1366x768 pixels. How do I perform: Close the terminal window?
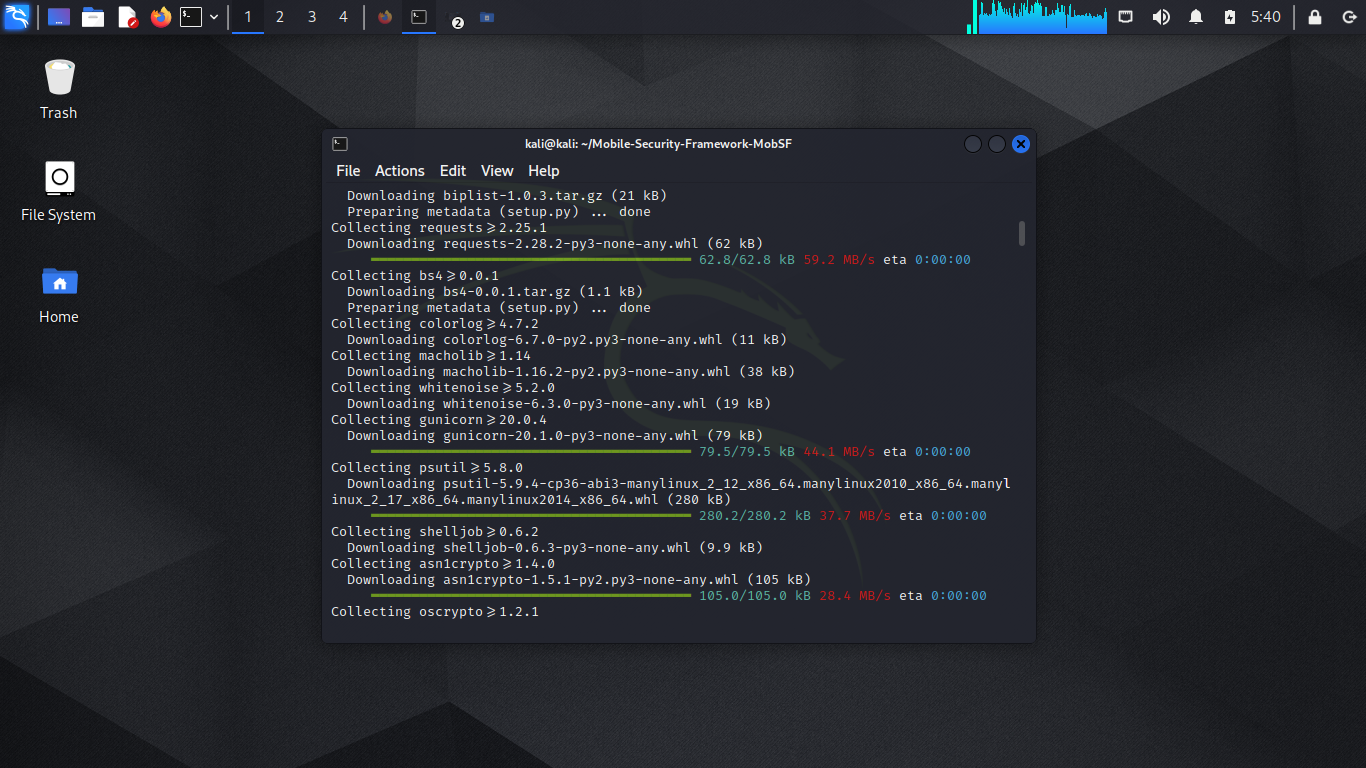coord(1021,144)
